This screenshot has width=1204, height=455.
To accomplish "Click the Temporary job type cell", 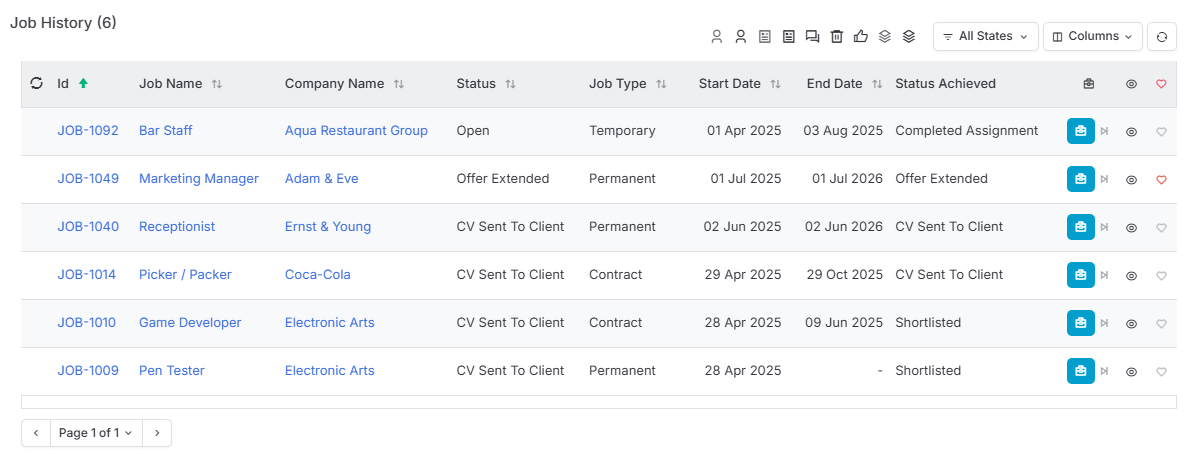I will (622, 131).
